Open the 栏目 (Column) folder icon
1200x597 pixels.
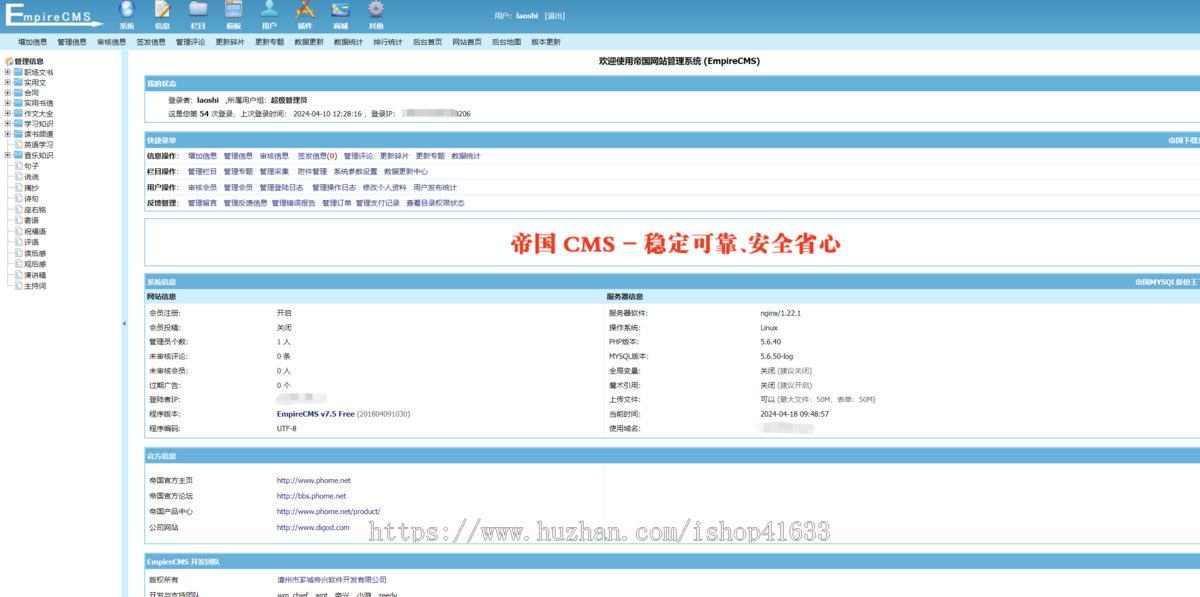pyautogui.click(x=198, y=10)
